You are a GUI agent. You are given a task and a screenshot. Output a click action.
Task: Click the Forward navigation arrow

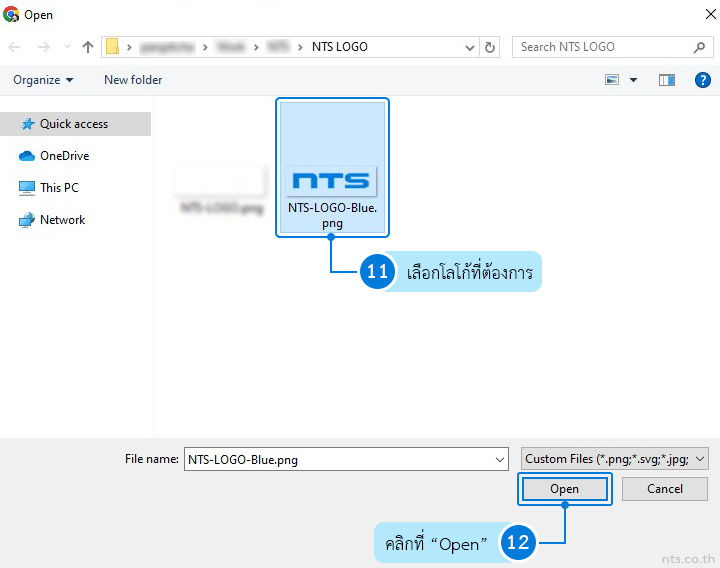44,47
